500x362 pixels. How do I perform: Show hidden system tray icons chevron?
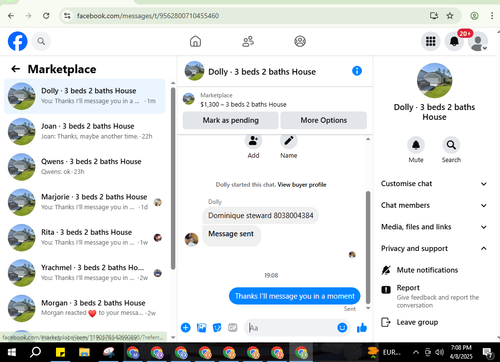click(416, 352)
